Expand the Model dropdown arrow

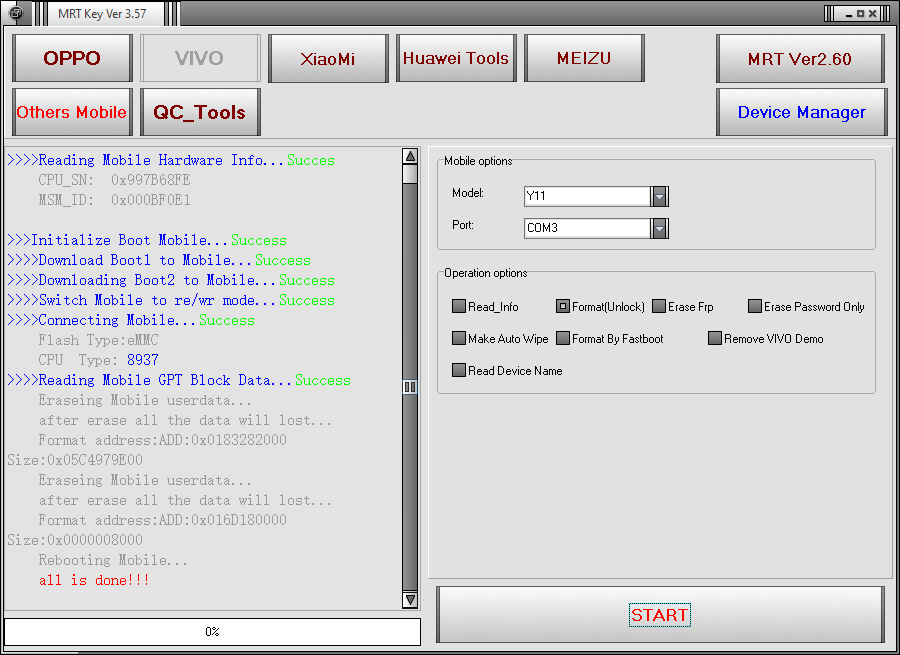tap(660, 196)
